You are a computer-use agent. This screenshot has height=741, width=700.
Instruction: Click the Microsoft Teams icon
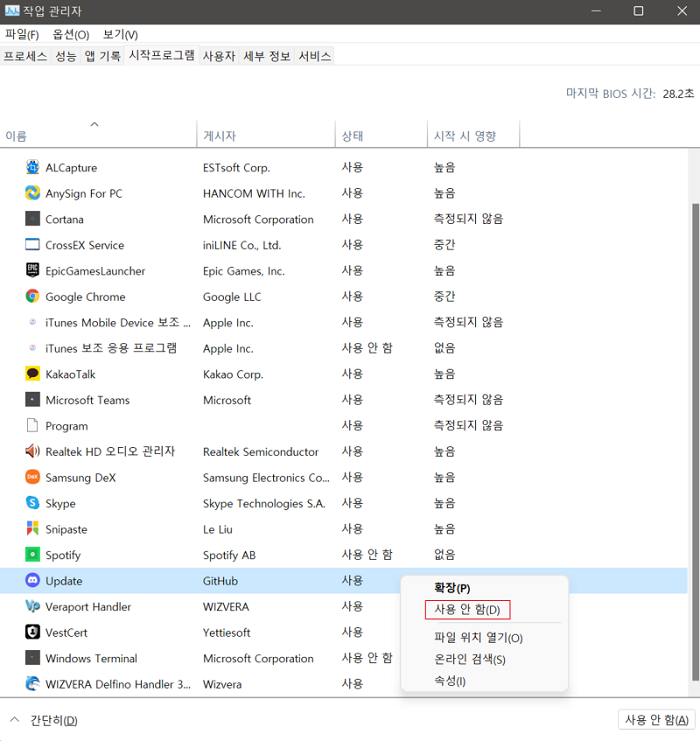32,399
